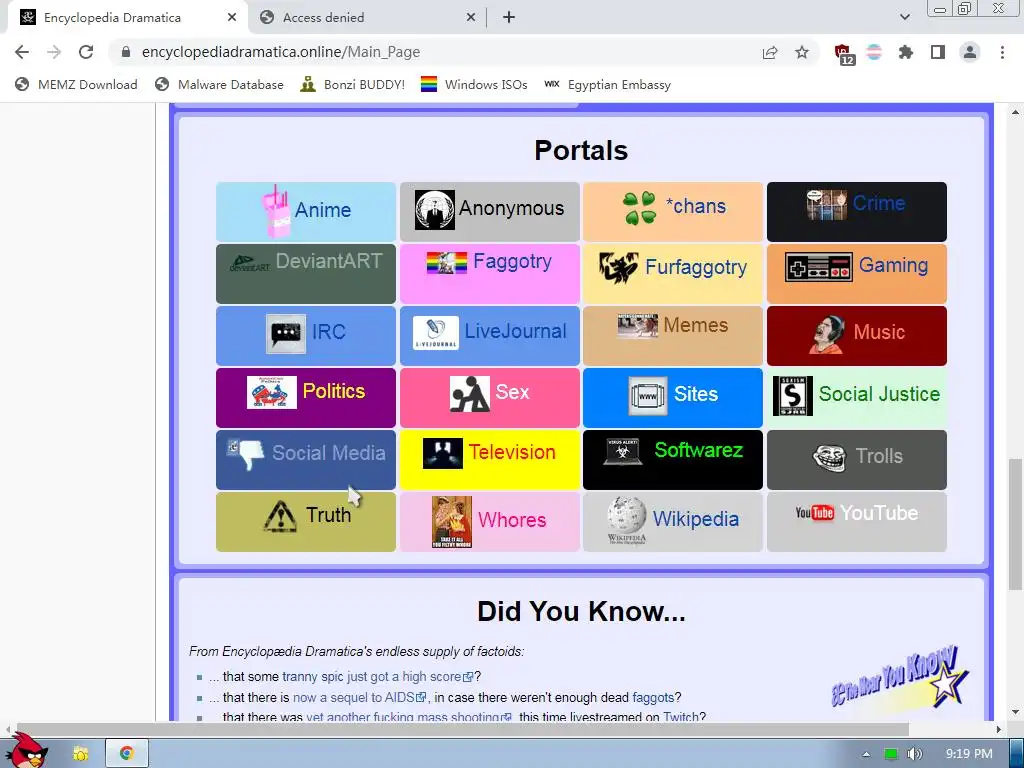Open the Anime portal link
Screen dimensions: 1024x768
point(323,210)
